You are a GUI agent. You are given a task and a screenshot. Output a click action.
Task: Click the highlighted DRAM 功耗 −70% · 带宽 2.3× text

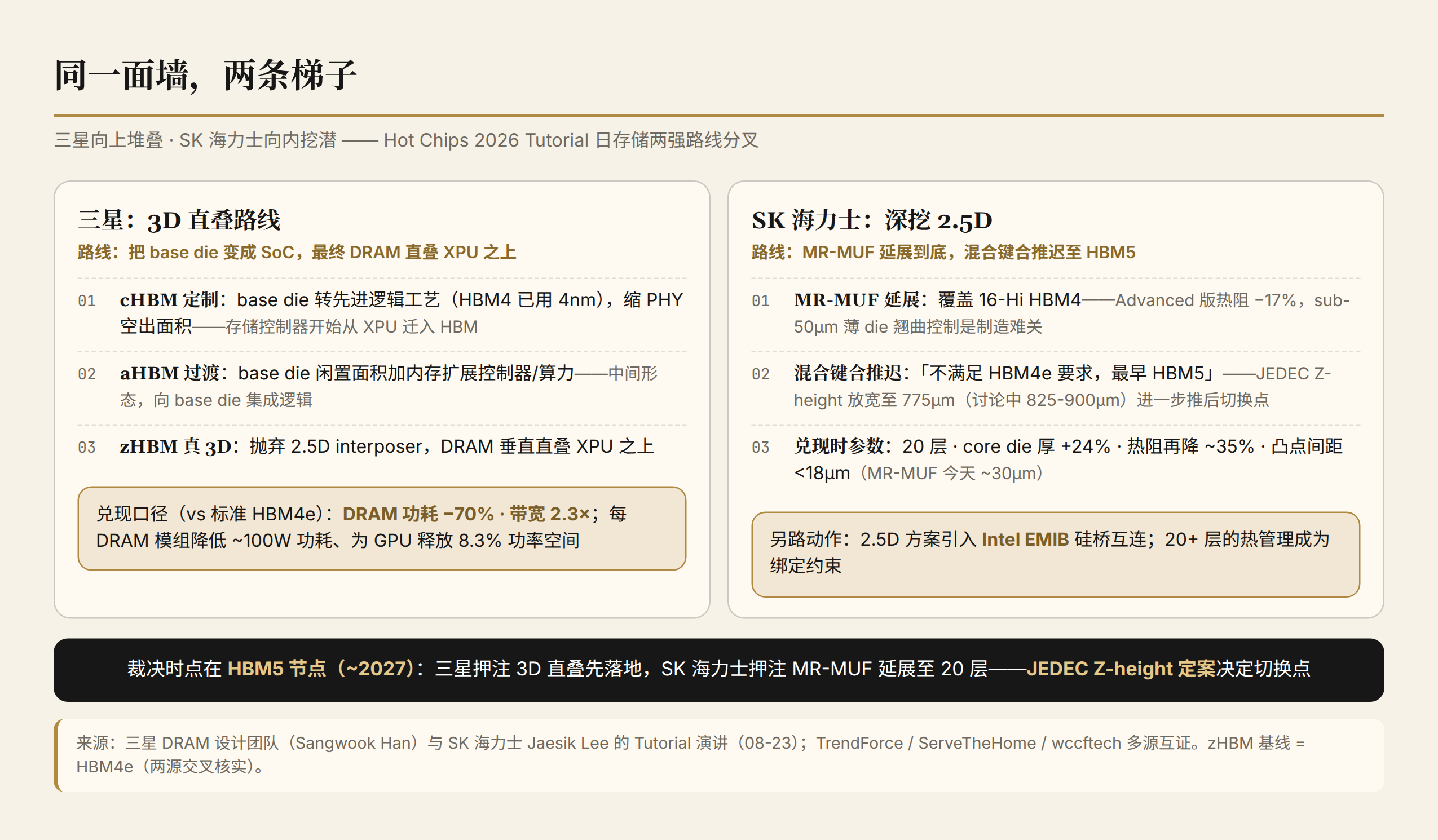click(x=466, y=514)
